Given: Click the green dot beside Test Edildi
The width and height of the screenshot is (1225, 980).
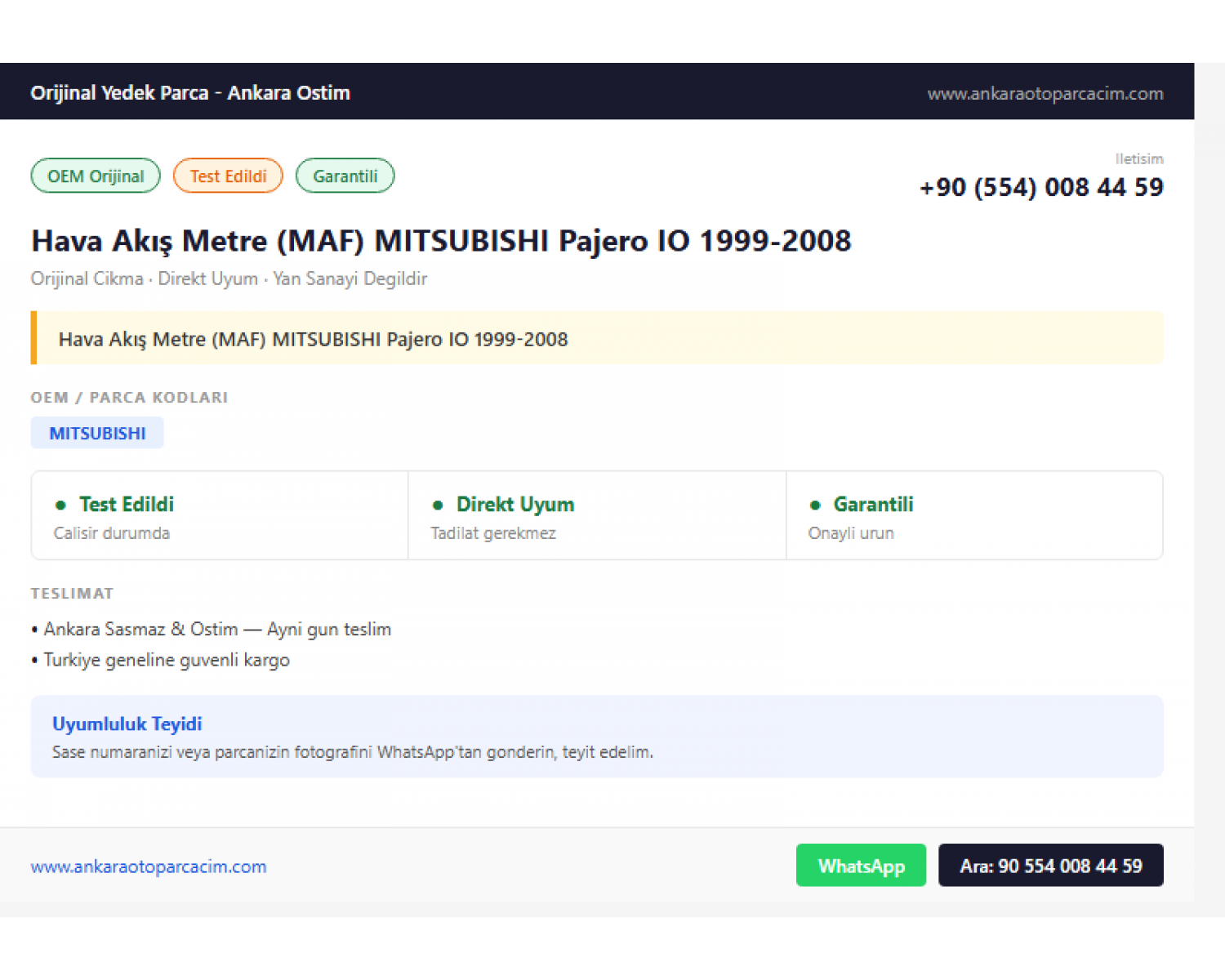Looking at the screenshot, I should pyautogui.click(x=60, y=505).
